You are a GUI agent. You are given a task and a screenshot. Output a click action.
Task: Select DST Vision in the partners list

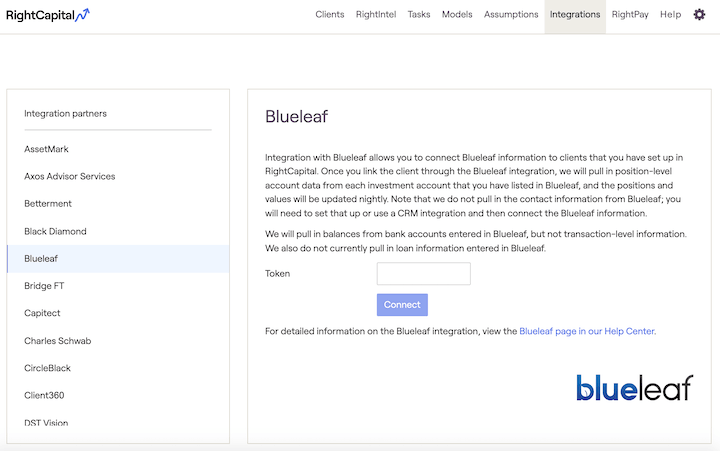point(118,423)
